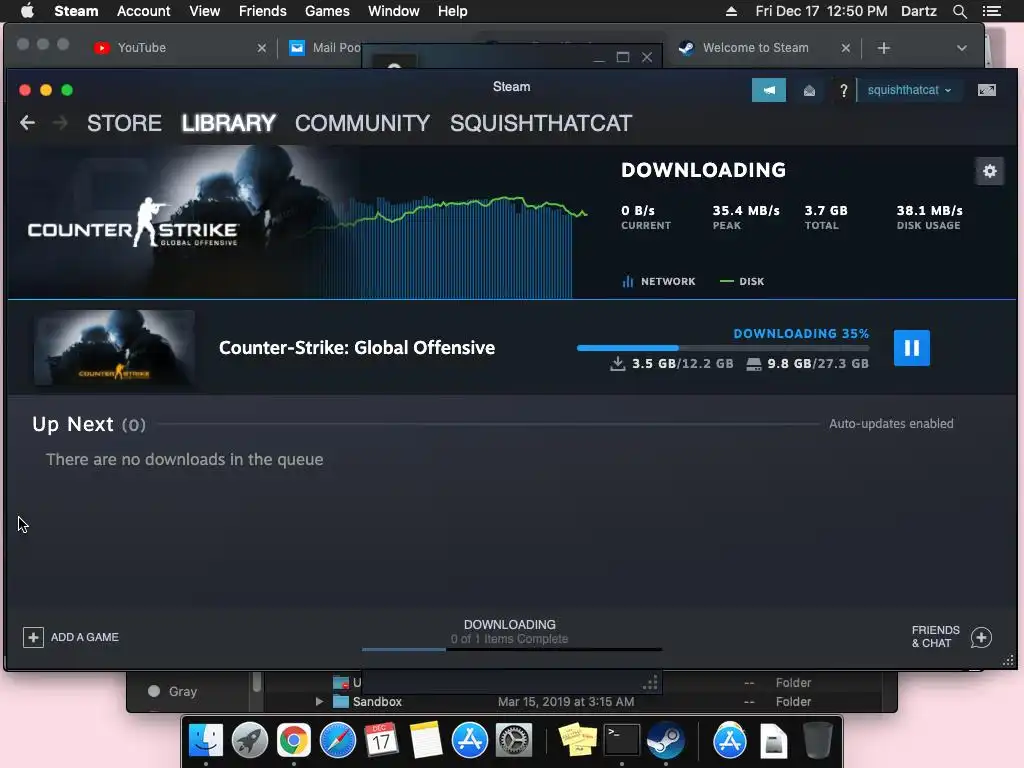Open the STORE section
Screen dimensions: 1024x768
coord(124,123)
